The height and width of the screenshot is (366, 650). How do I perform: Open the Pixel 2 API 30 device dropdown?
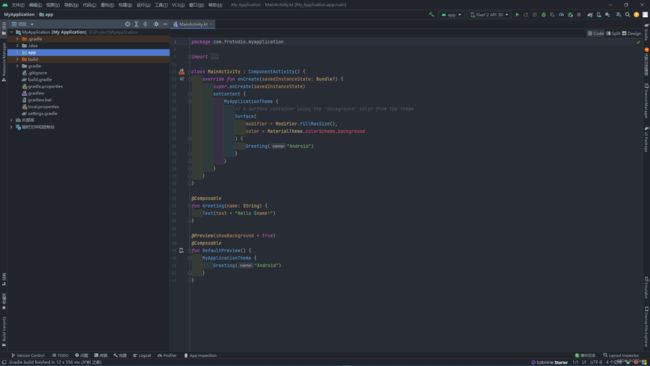point(489,15)
